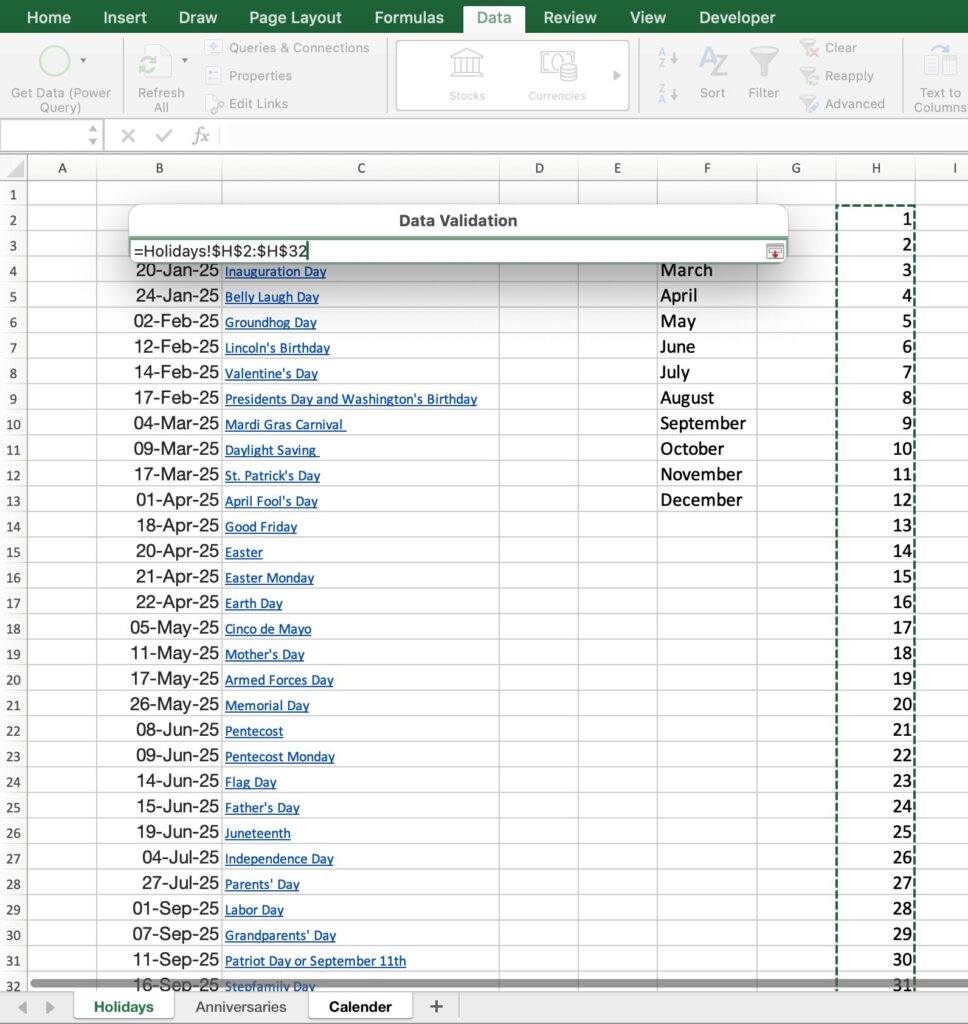The height and width of the screenshot is (1024, 968).
Task: Open the Sort dialog
Action: (x=713, y=72)
